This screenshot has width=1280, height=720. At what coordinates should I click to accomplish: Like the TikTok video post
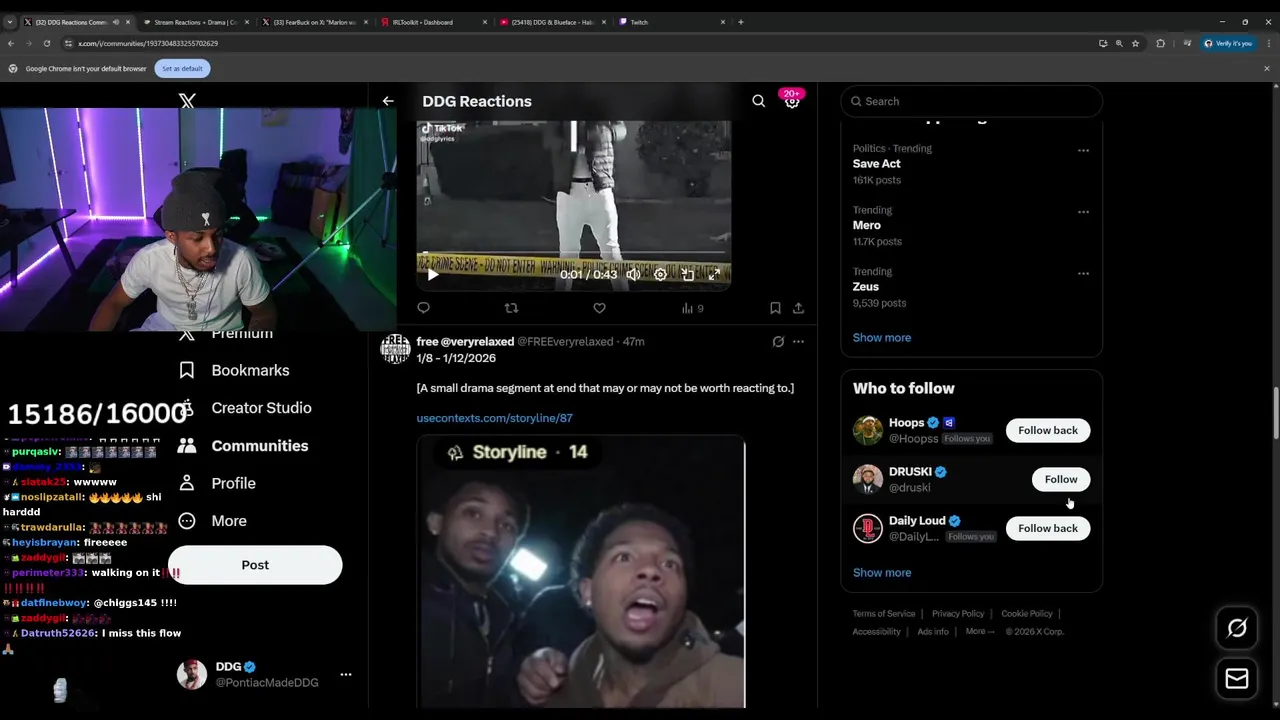(x=599, y=308)
